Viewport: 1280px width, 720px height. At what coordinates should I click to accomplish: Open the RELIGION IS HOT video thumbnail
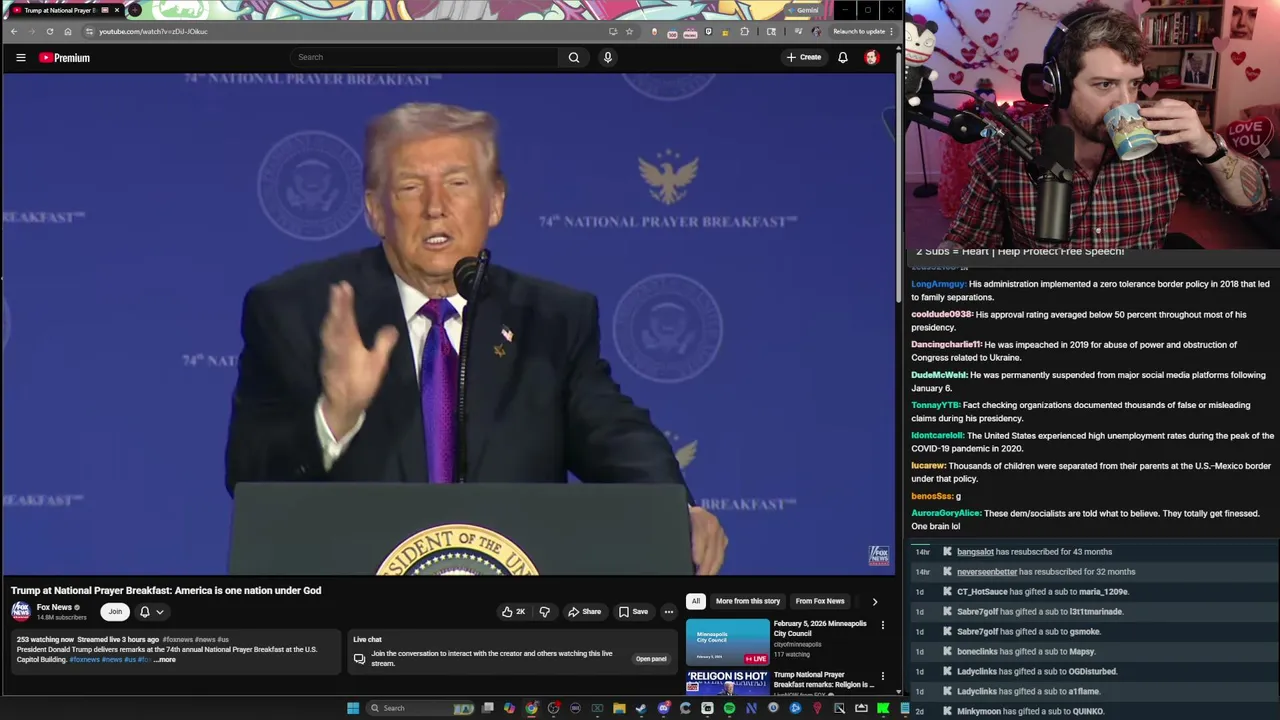[x=728, y=682]
